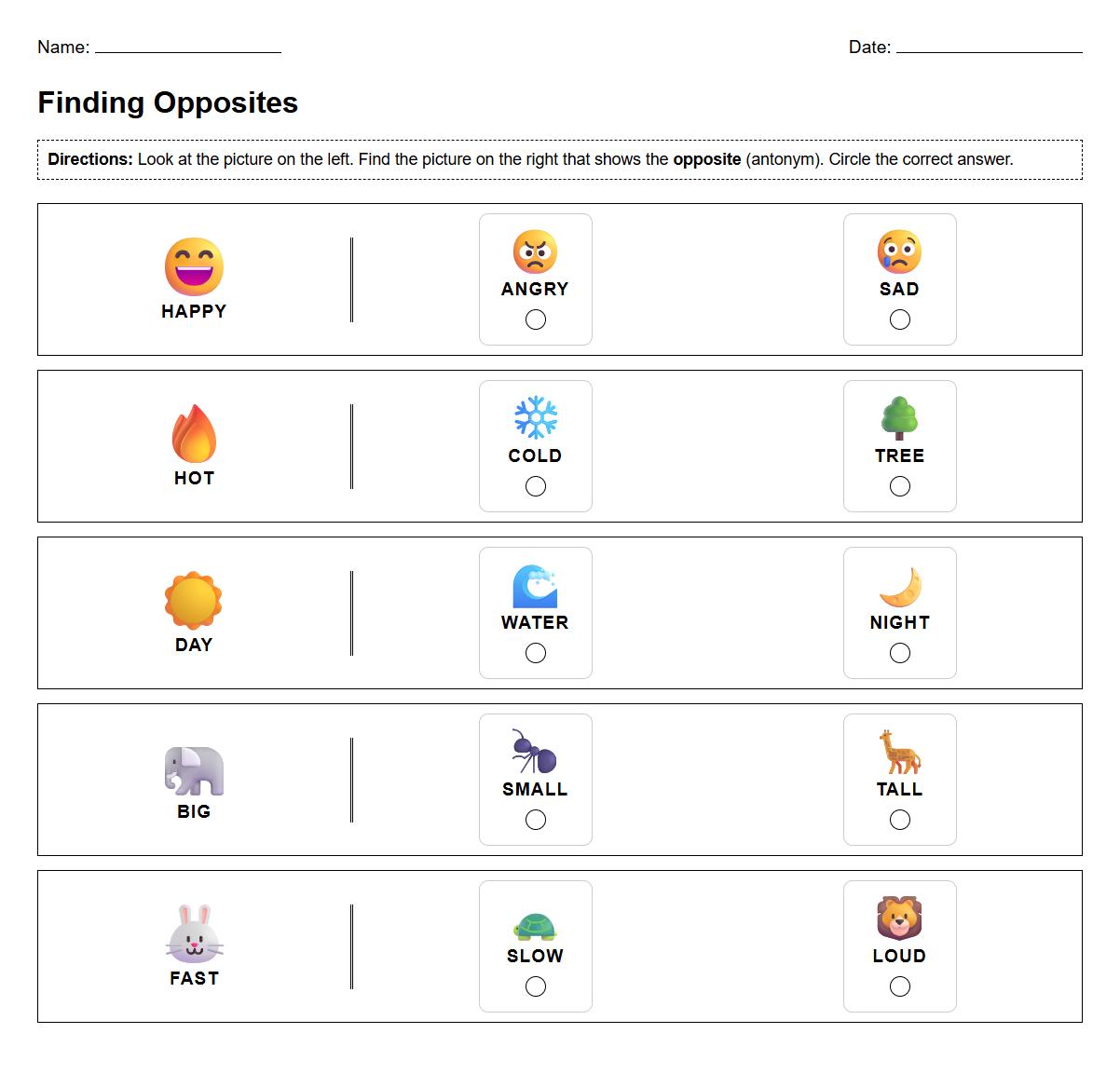Select the radio button under SAD
Viewport: 1120px width, 1074px height.
click(x=900, y=319)
